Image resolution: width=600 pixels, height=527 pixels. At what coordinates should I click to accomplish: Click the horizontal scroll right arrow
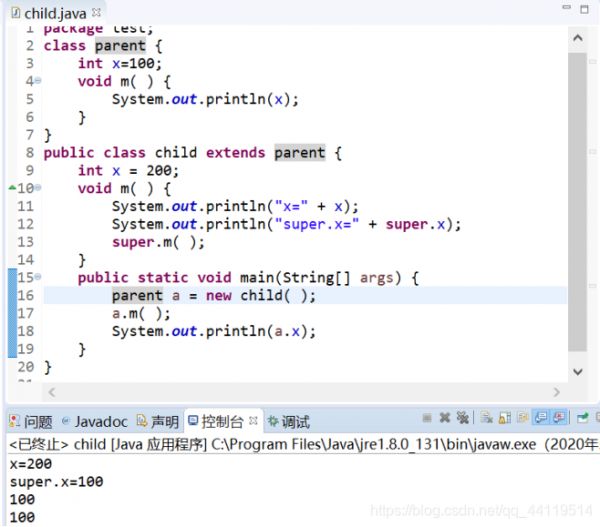click(556, 392)
